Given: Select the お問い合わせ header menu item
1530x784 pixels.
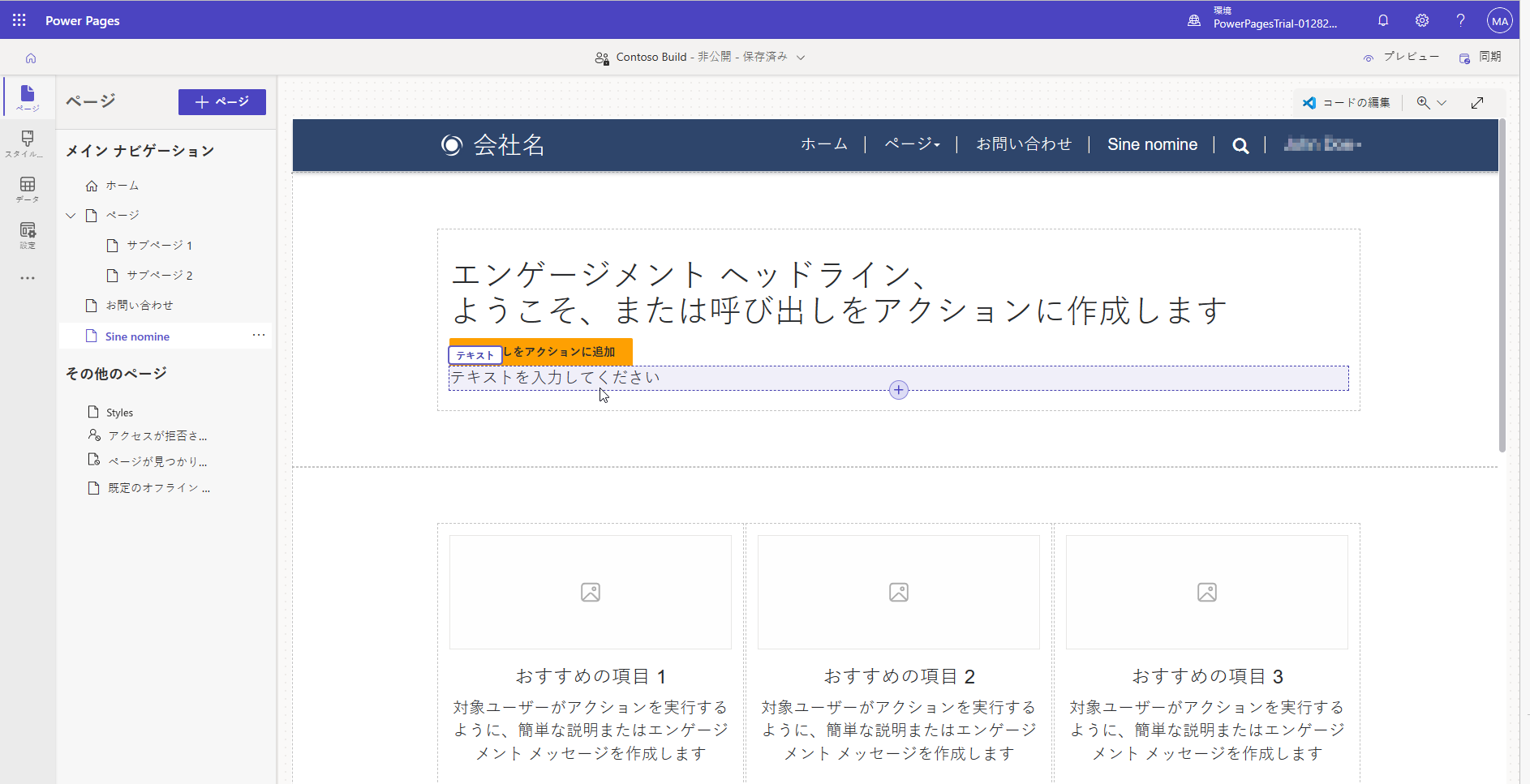Looking at the screenshot, I should (x=1023, y=144).
